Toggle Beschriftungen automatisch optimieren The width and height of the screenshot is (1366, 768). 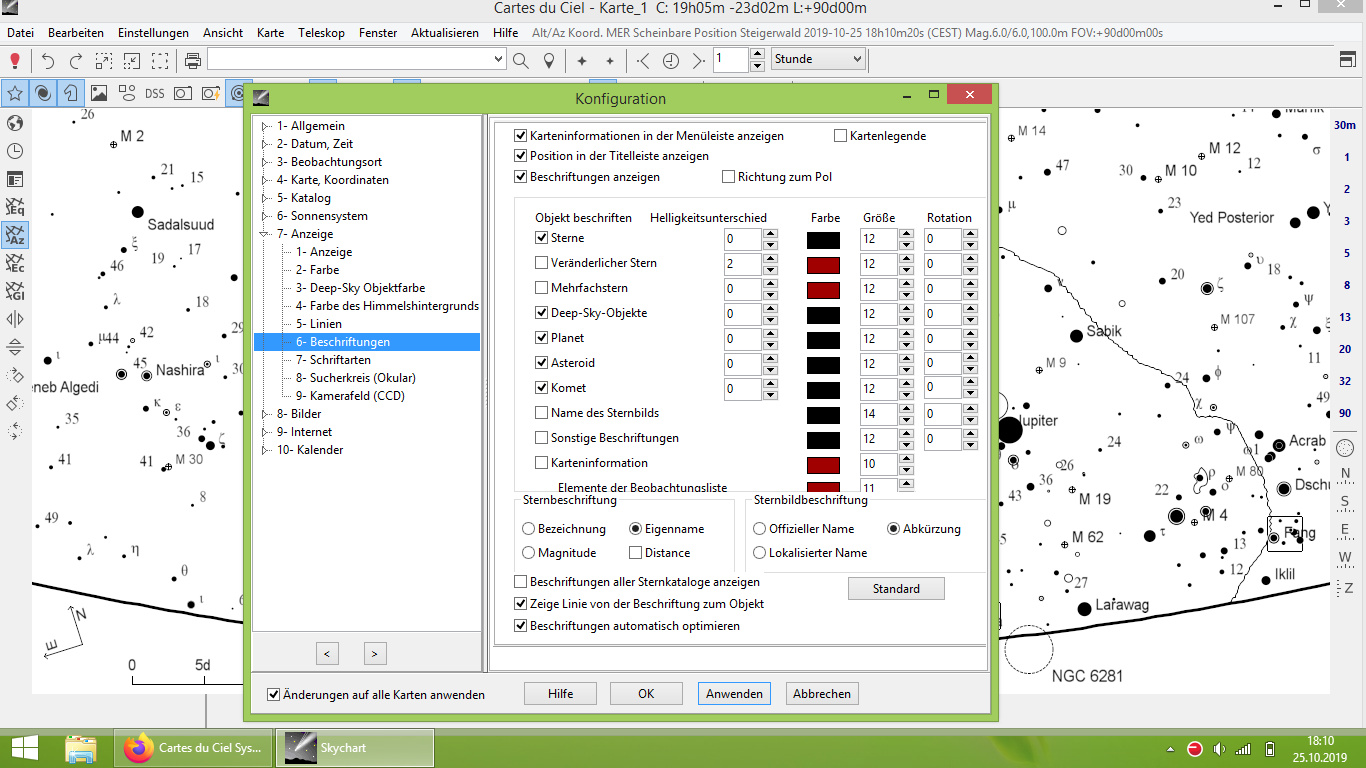(520, 626)
